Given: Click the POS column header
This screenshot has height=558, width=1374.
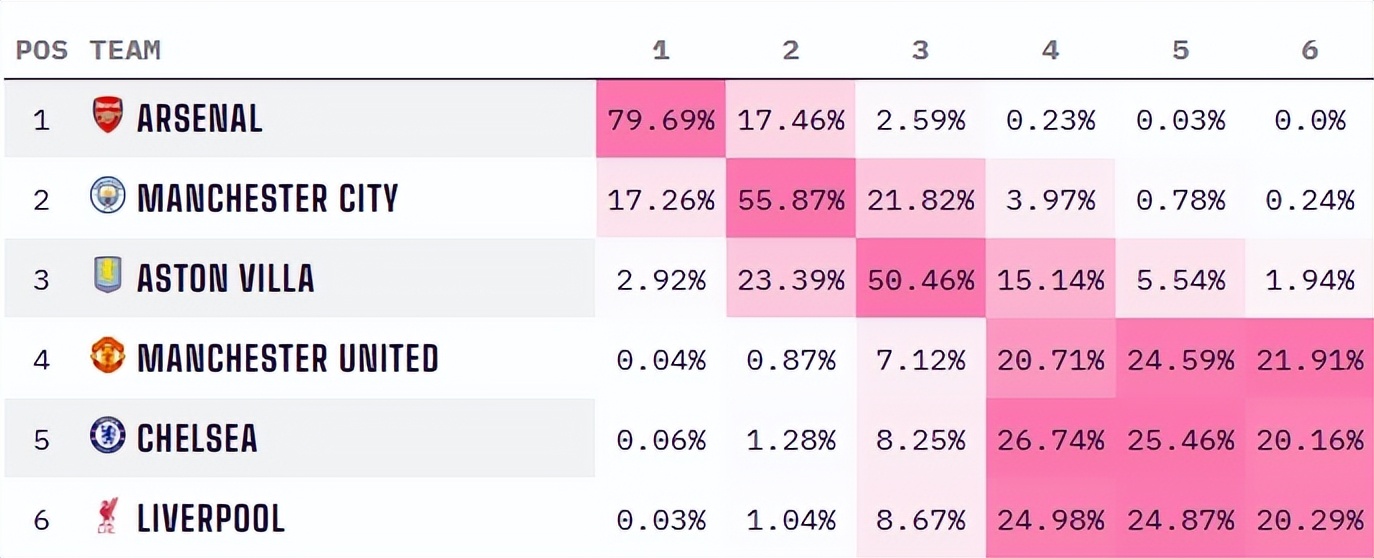Looking at the screenshot, I should 41,50.
